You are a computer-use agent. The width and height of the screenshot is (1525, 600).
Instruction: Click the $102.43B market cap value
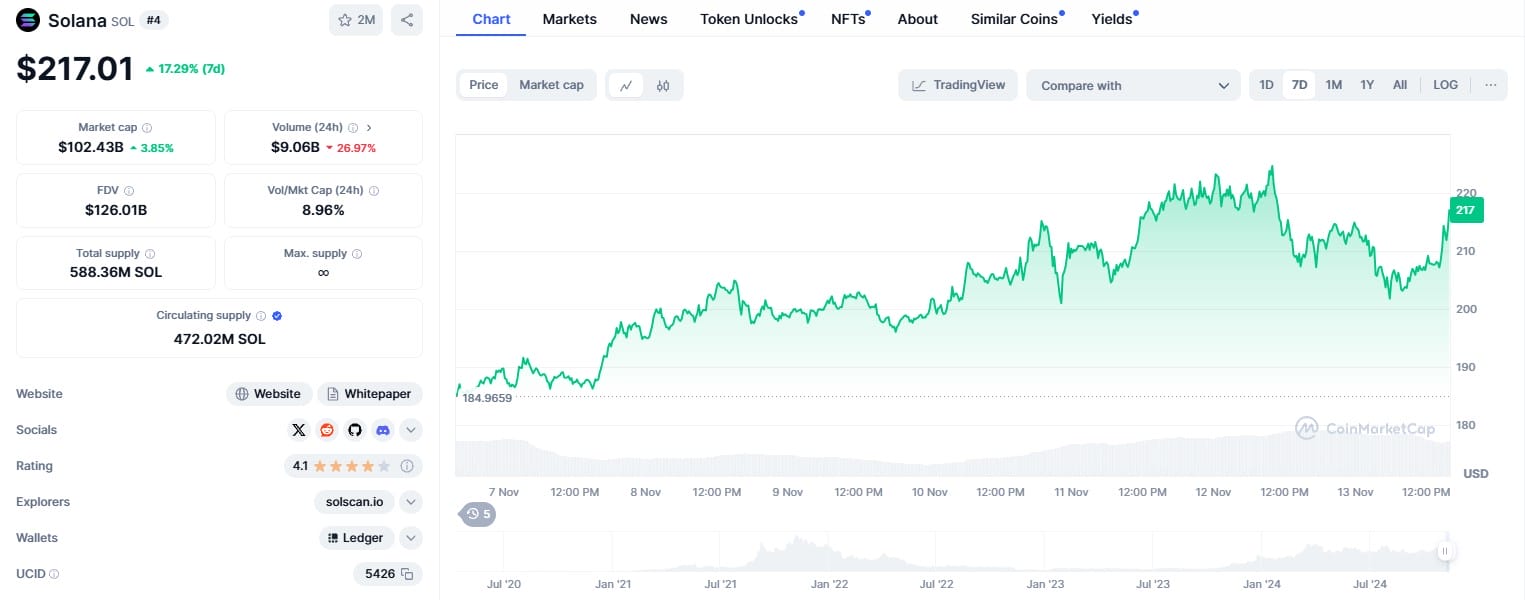pyautogui.click(x=90, y=147)
